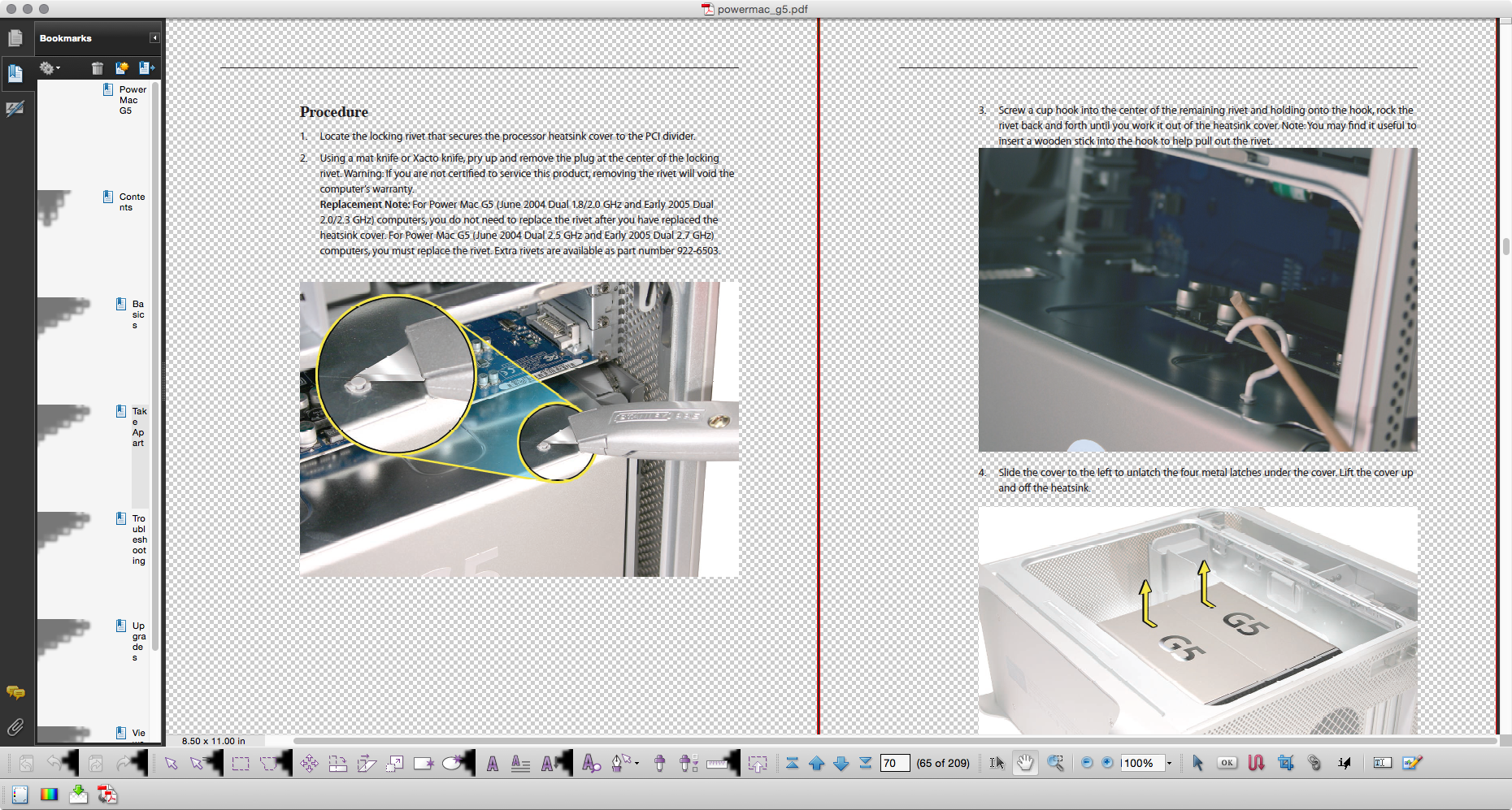
Task: Select the Crop Pages tool
Action: [x=1285, y=763]
